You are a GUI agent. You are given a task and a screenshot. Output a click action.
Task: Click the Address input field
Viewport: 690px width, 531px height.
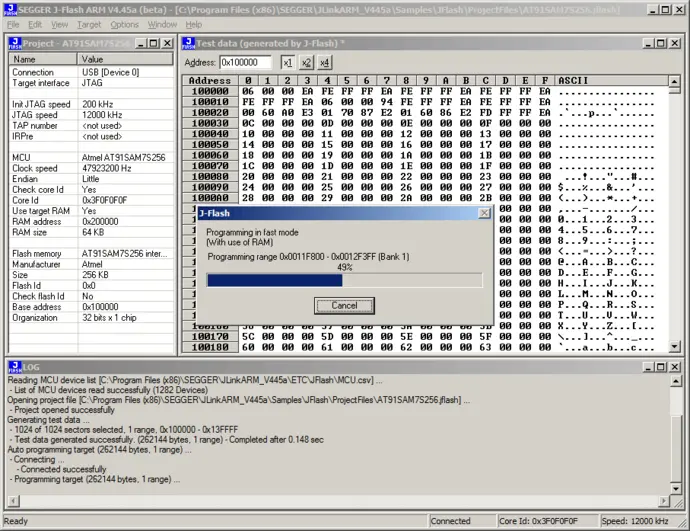click(x=246, y=62)
